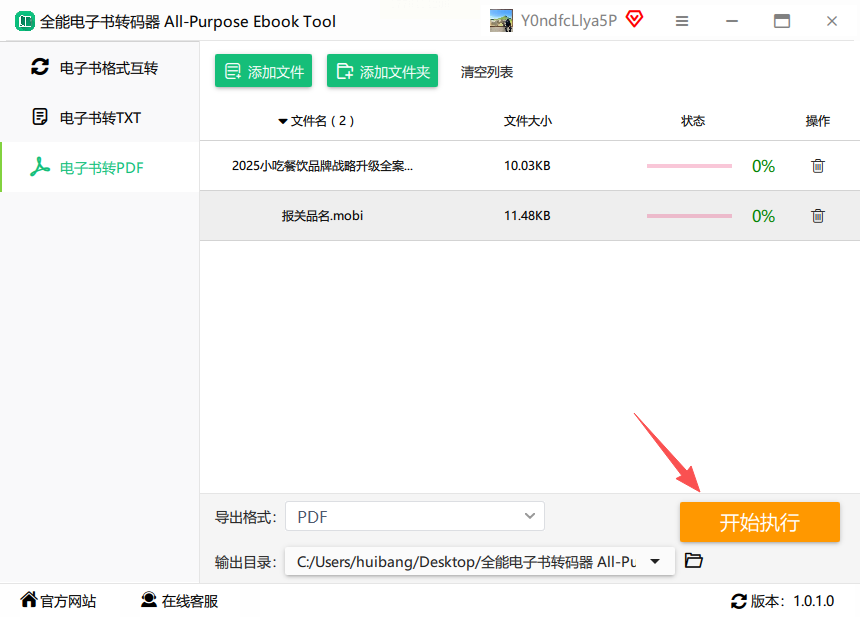The image size is (860, 617).
Task: Click the app logo icon in title bar
Action: 24,21
